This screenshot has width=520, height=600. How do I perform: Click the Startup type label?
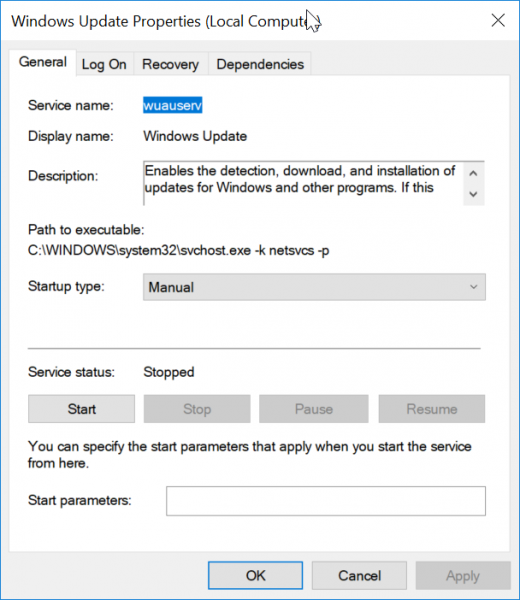(x=66, y=286)
